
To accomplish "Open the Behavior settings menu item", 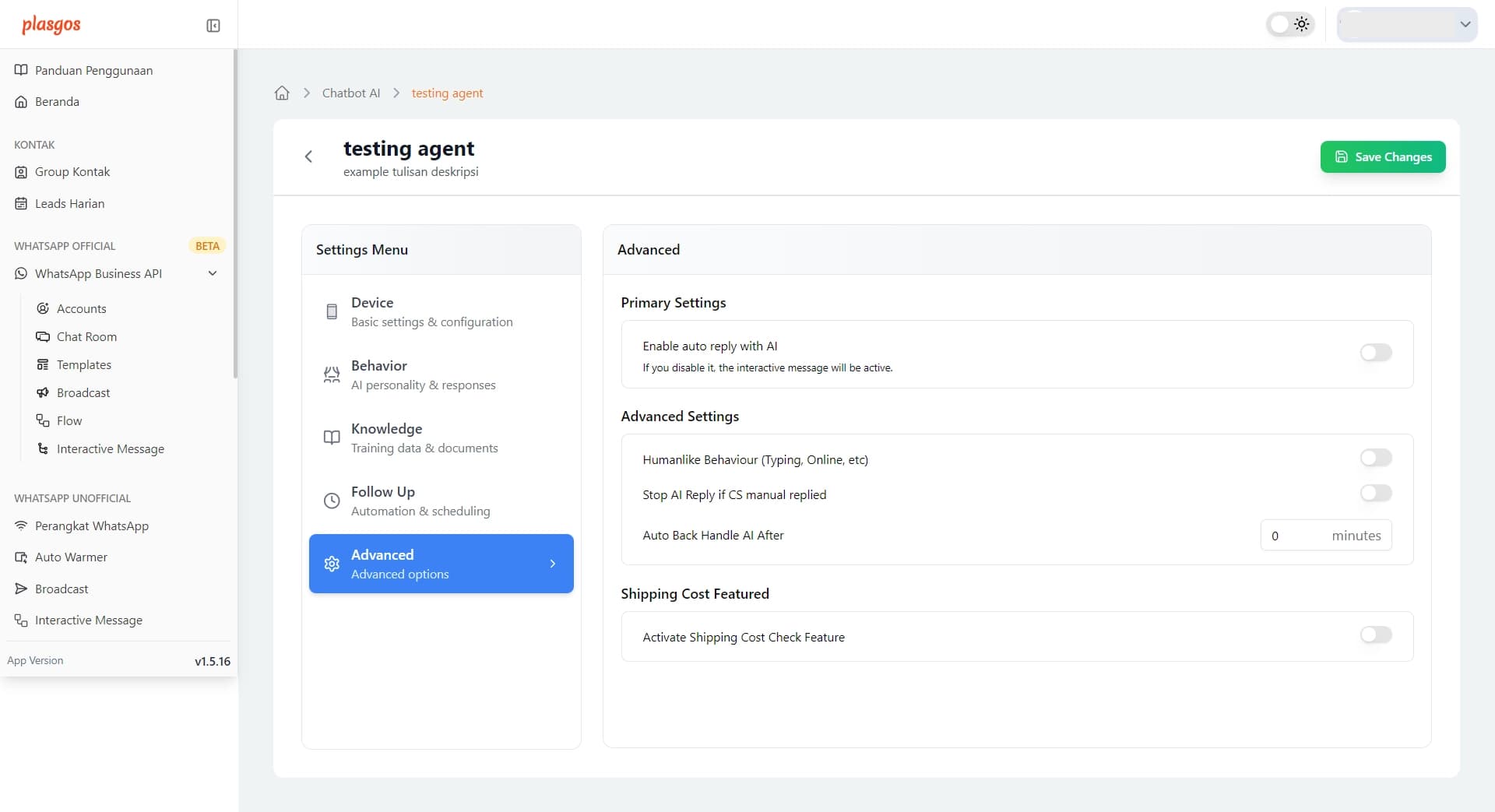I will (423, 374).
